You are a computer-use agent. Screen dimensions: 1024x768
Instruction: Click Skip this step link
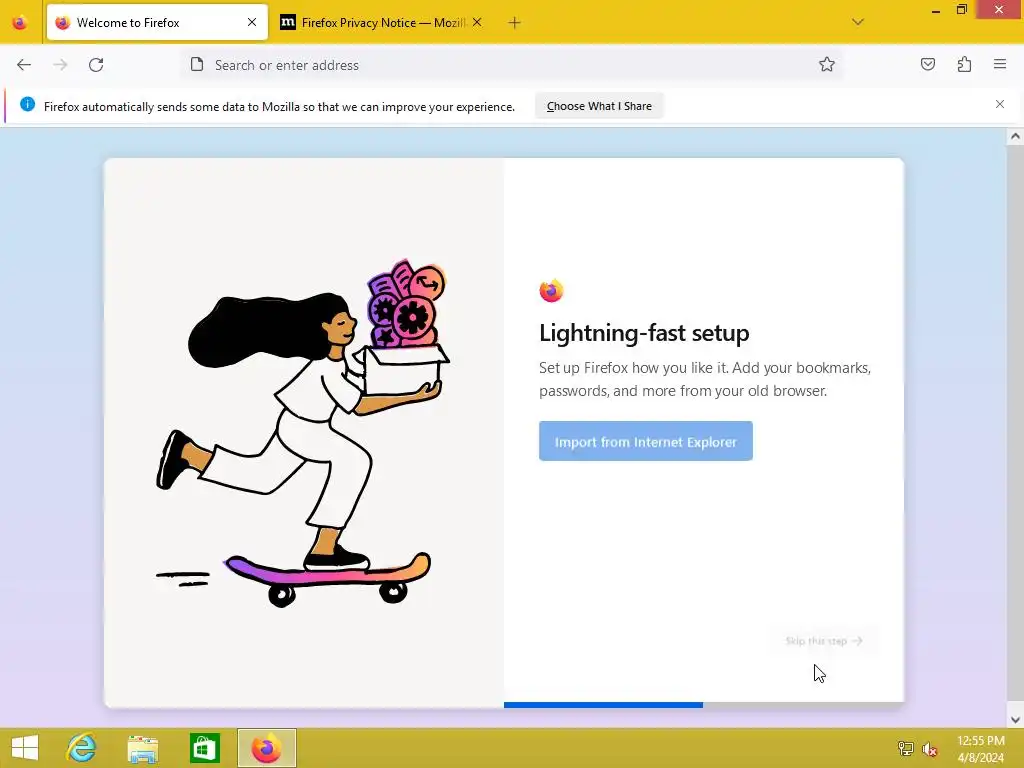824,641
